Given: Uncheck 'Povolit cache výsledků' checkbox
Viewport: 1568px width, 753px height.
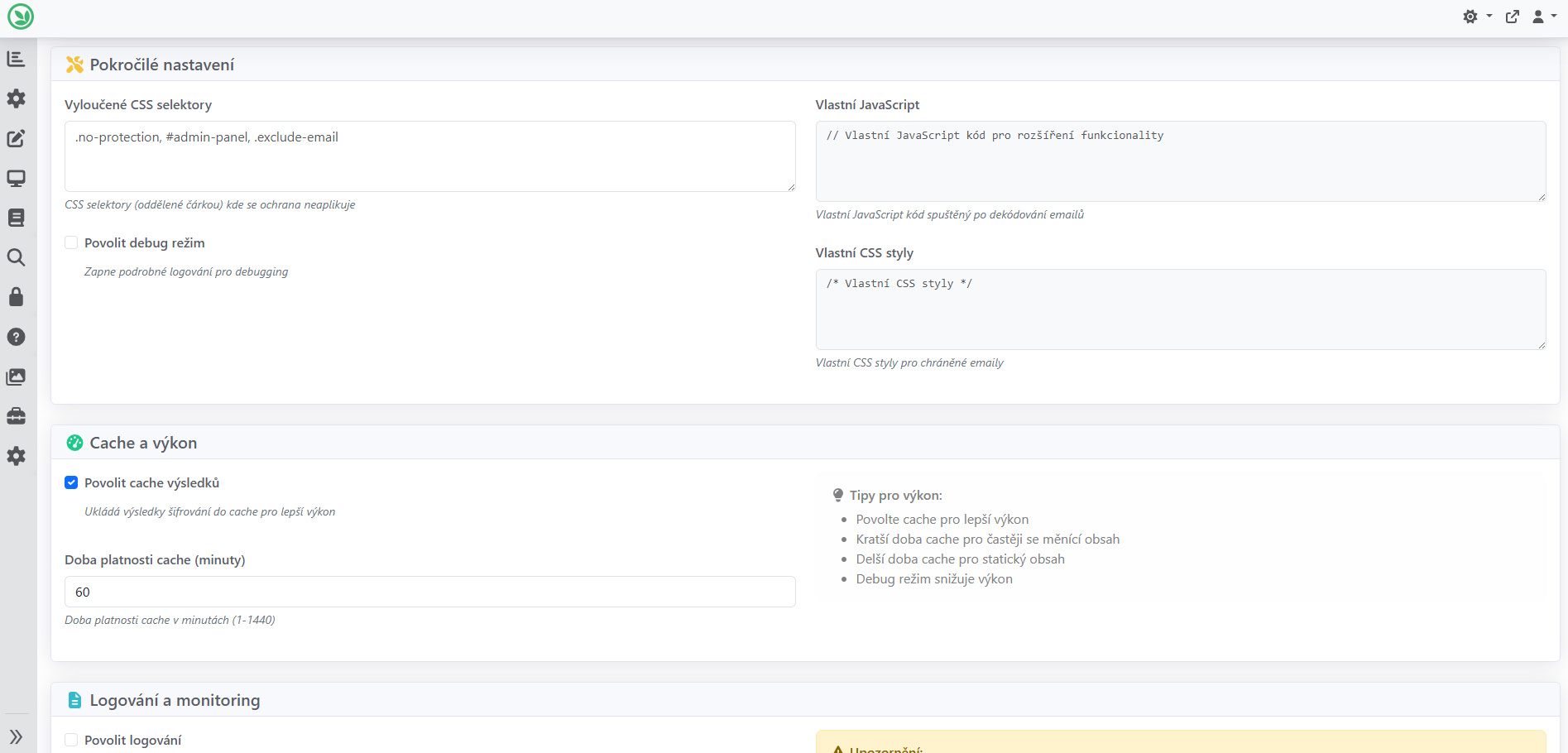Looking at the screenshot, I should pos(71,482).
